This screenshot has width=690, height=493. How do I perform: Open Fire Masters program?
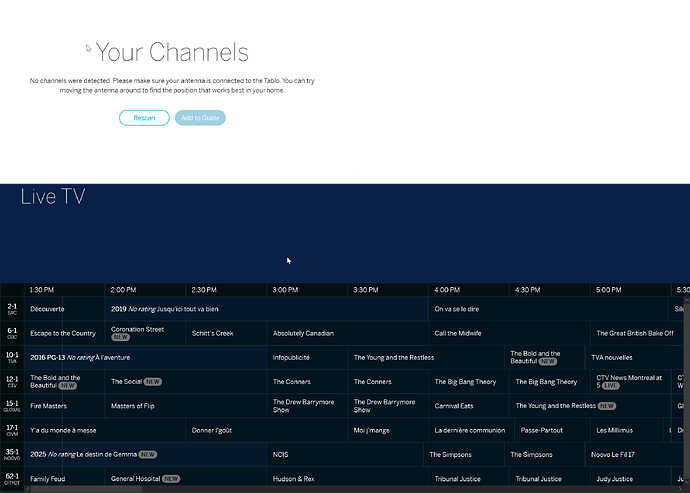(x=65, y=406)
